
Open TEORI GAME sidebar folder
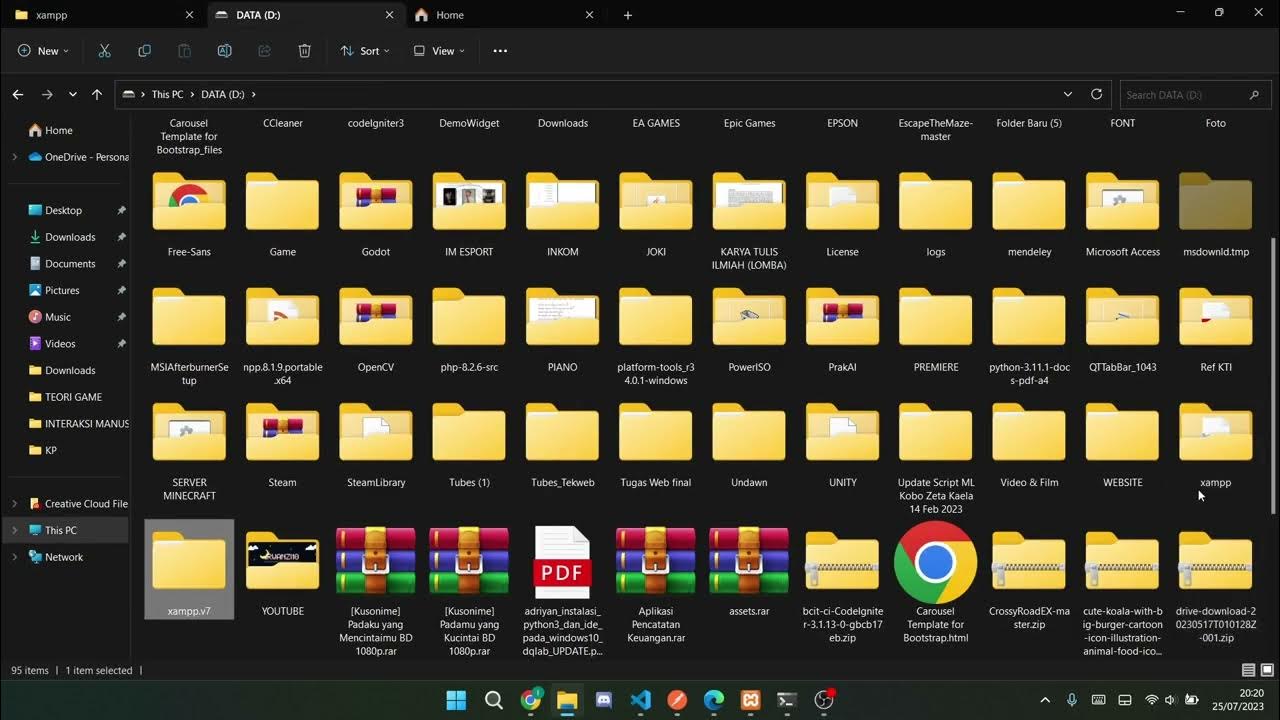coord(67,397)
